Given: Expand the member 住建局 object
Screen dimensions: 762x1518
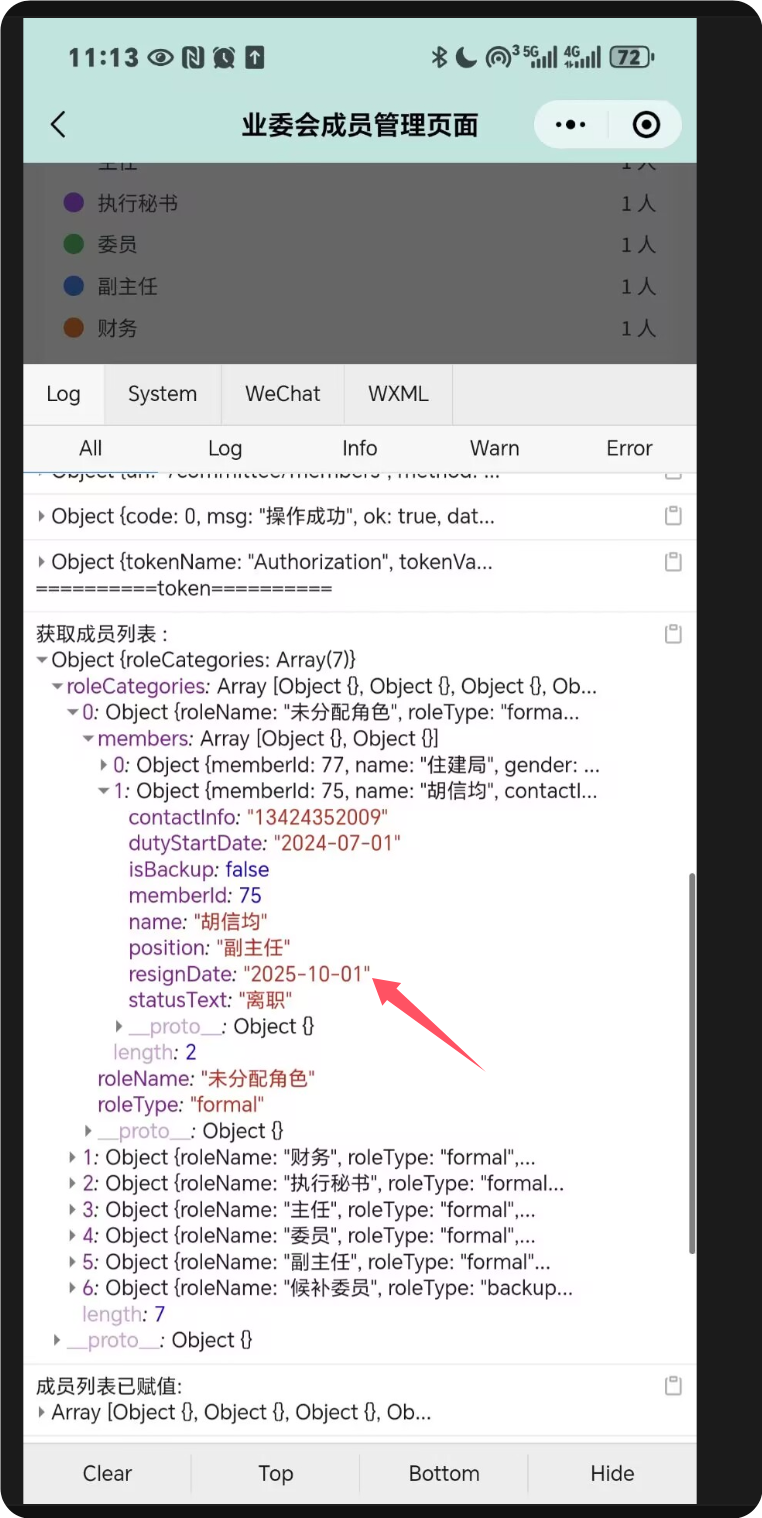Looking at the screenshot, I should [104, 765].
